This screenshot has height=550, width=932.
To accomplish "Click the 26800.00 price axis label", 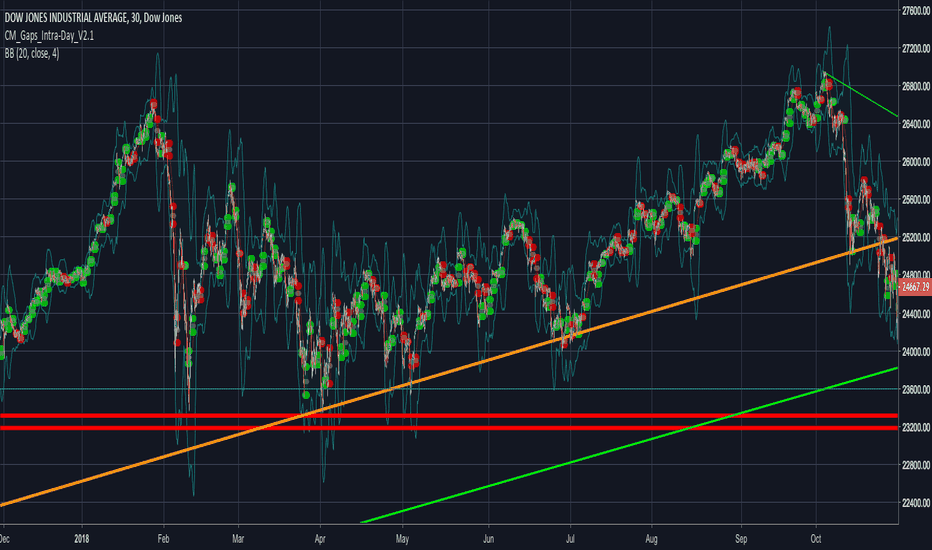I will click(915, 86).
